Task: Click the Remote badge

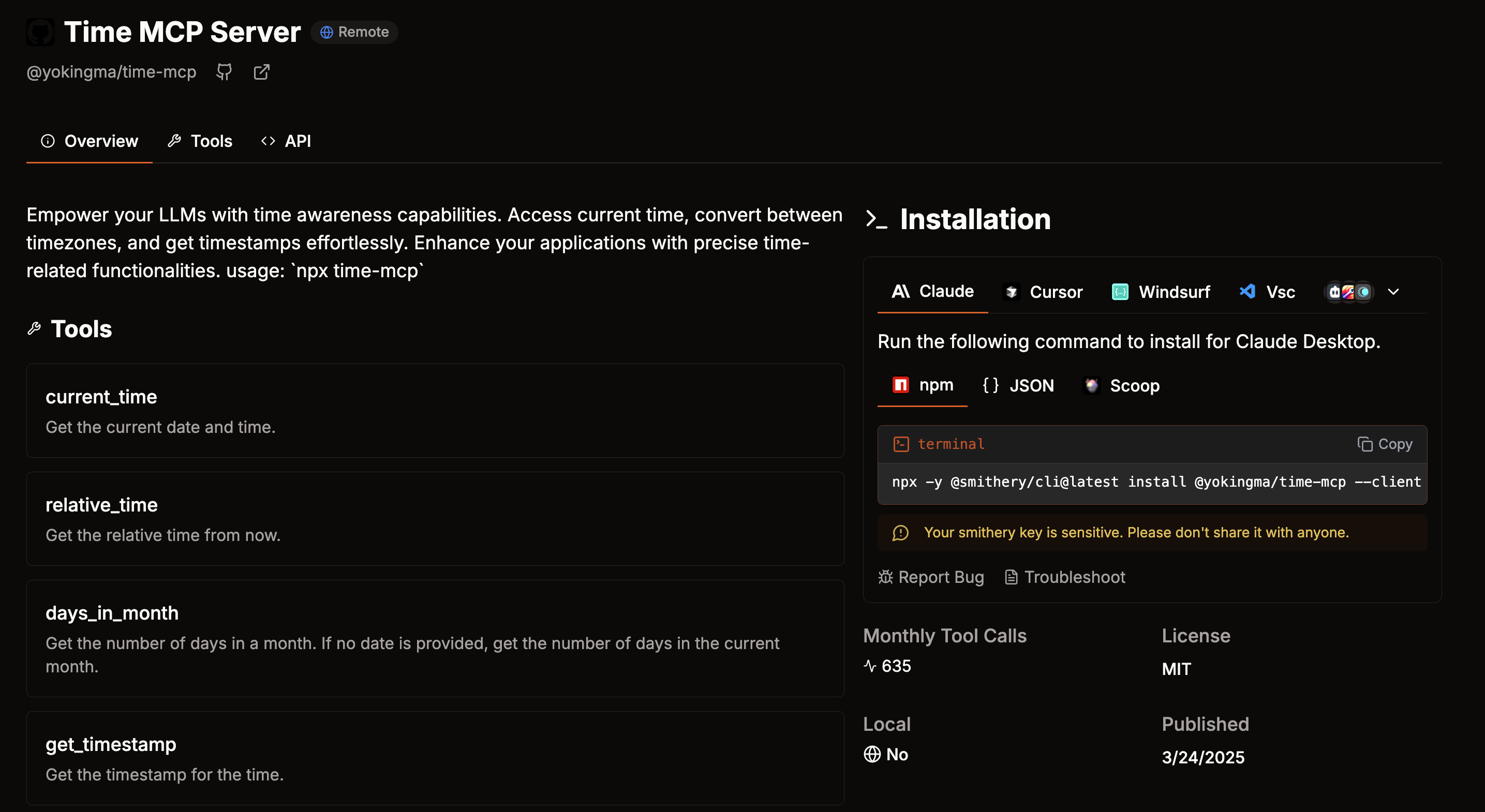Action: pos(354,32)
